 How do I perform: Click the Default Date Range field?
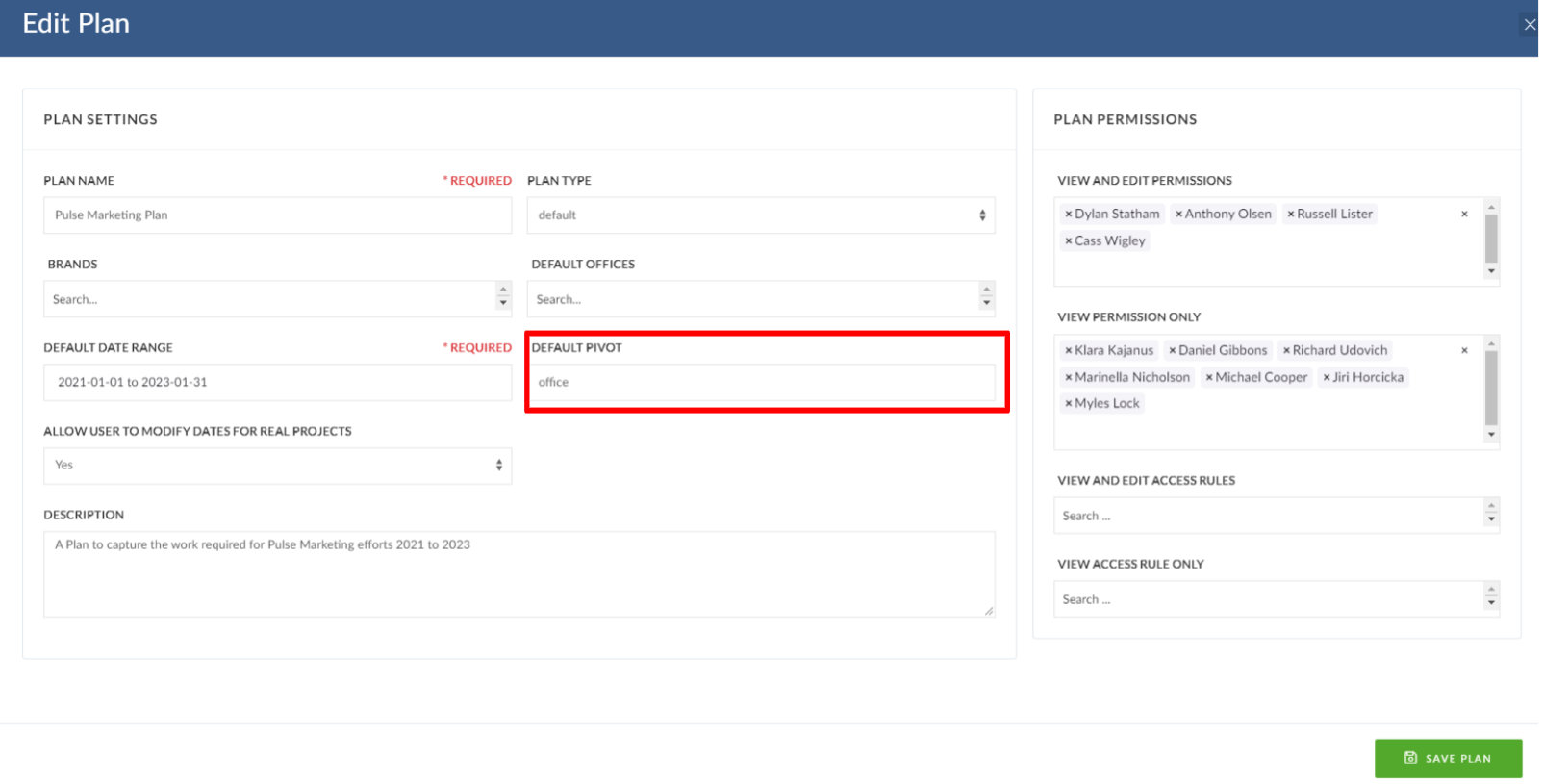coord(277,383)
